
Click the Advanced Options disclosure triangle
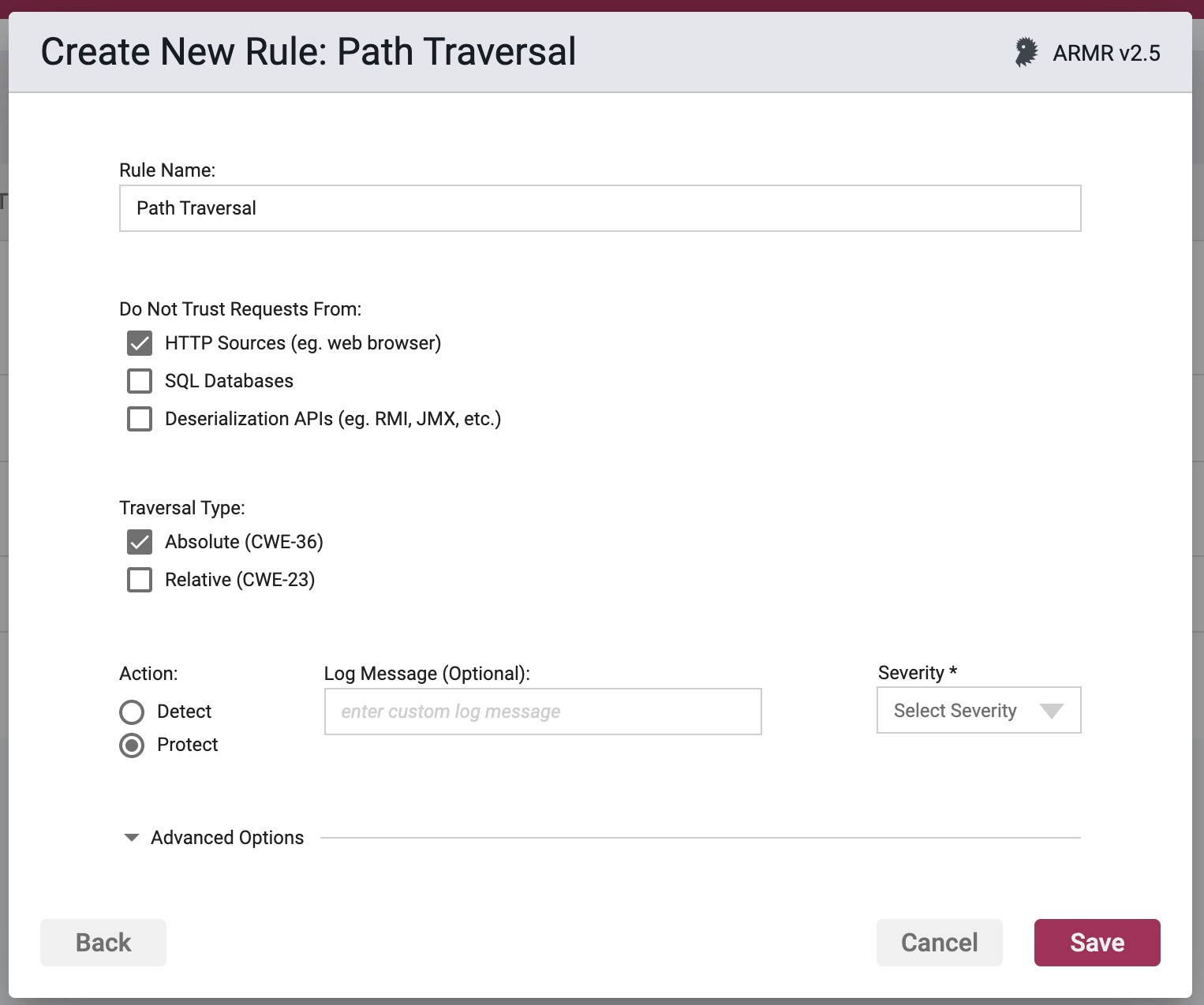coord(132,838)
